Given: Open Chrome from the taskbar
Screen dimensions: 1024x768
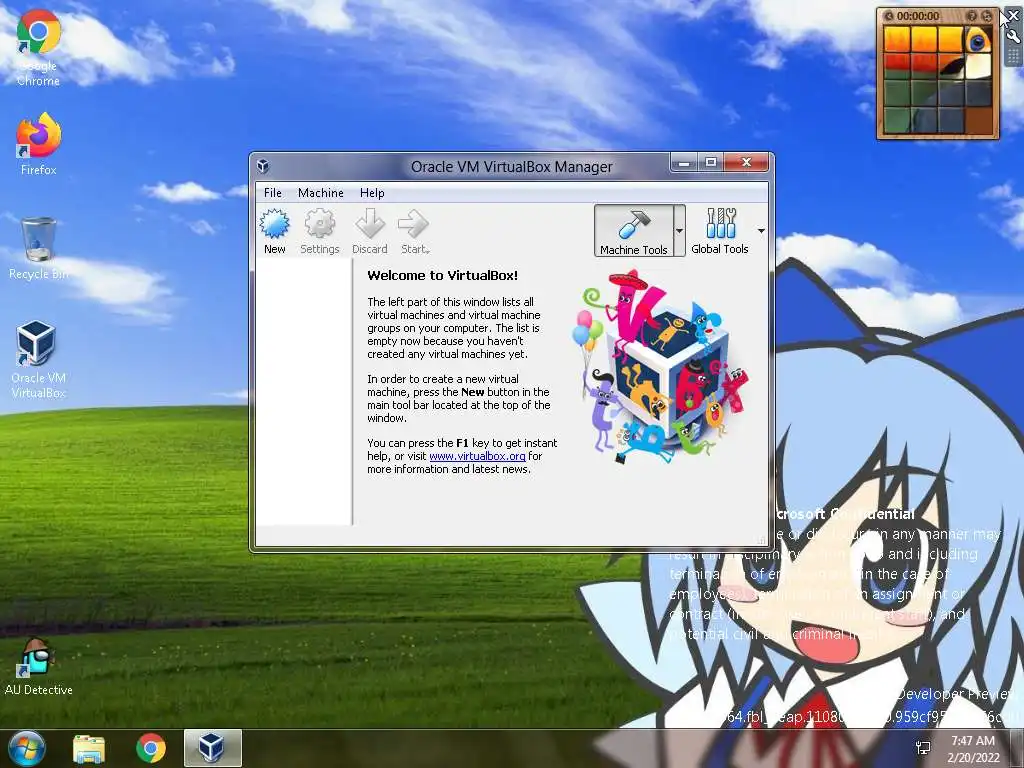Looking at the screenshot, I should (151, 748).
